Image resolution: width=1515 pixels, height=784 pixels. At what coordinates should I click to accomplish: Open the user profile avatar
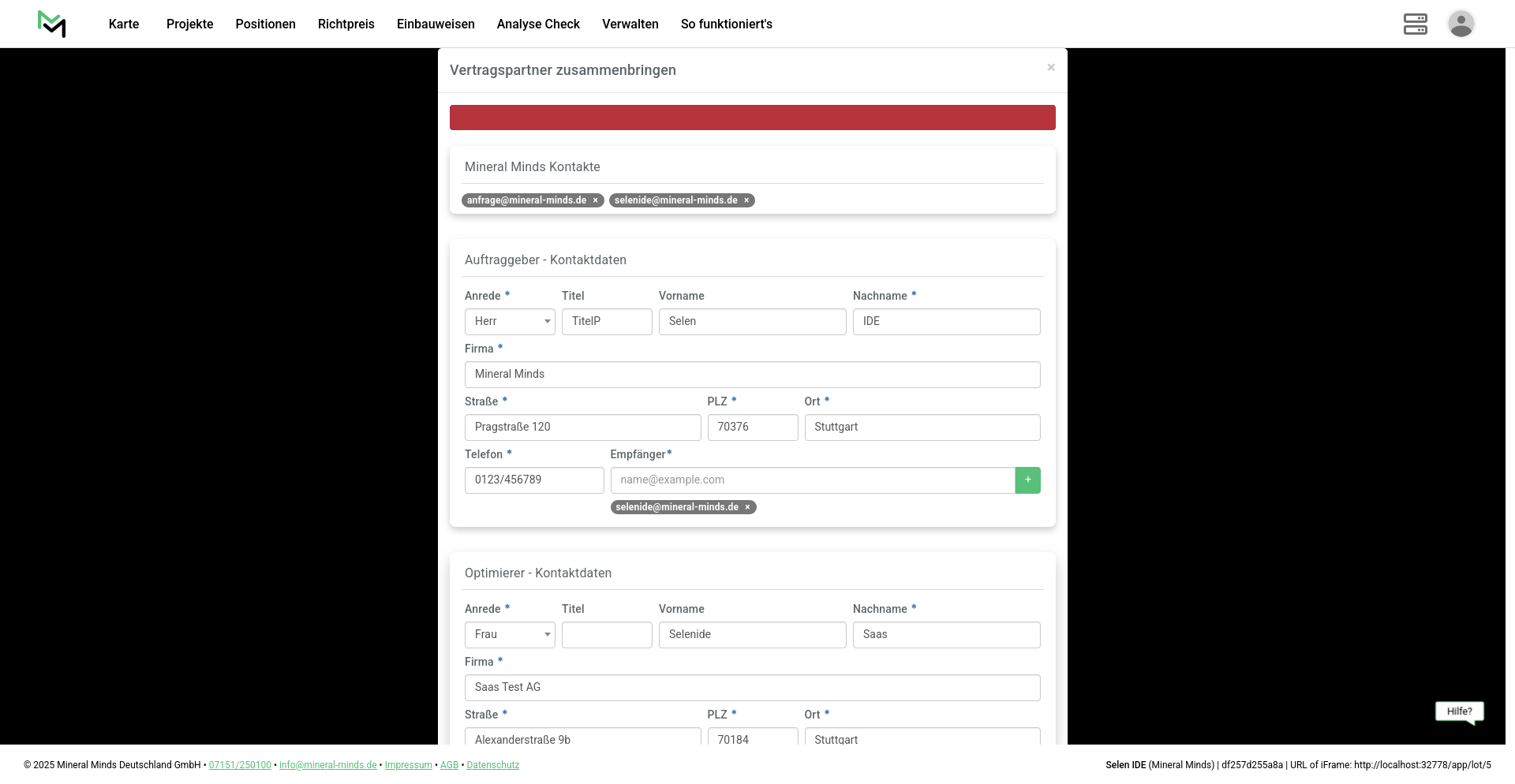pyautogui.click(x=1461, y=24)
